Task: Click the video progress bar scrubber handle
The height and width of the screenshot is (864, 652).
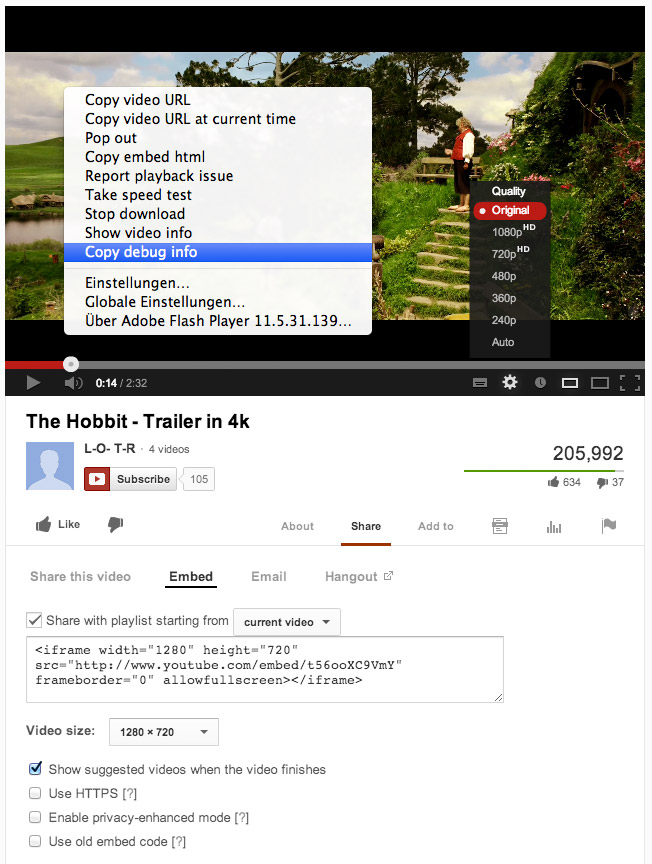Action: coord(71,364)
